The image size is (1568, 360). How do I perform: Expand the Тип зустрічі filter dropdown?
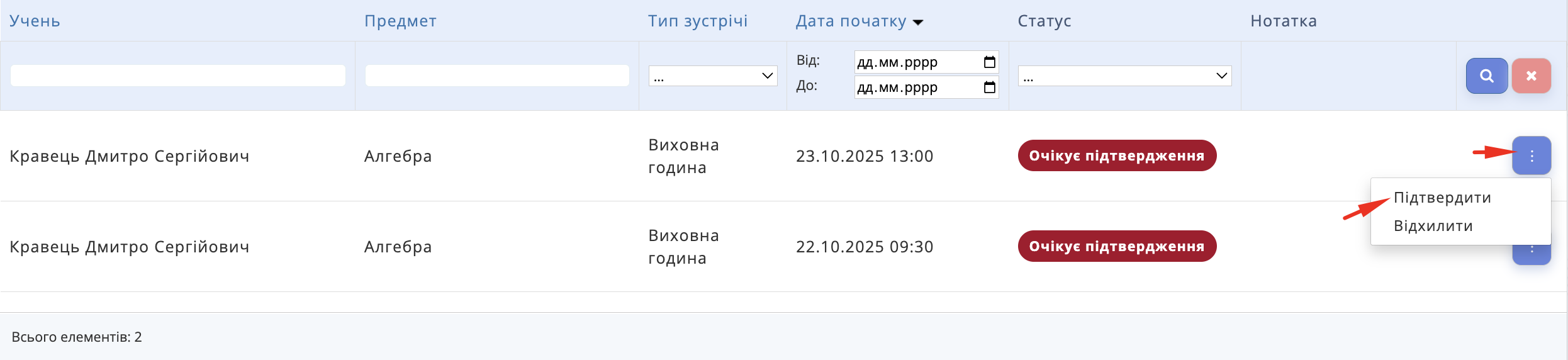(x=712, y=76)
